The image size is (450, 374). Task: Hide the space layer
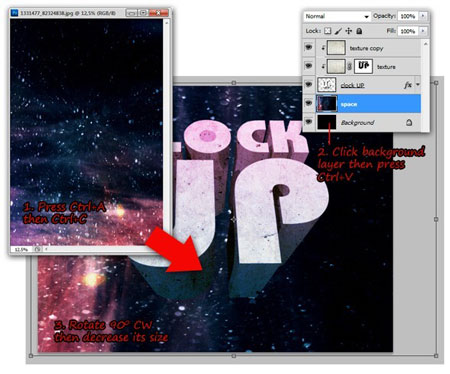[309, 104]
